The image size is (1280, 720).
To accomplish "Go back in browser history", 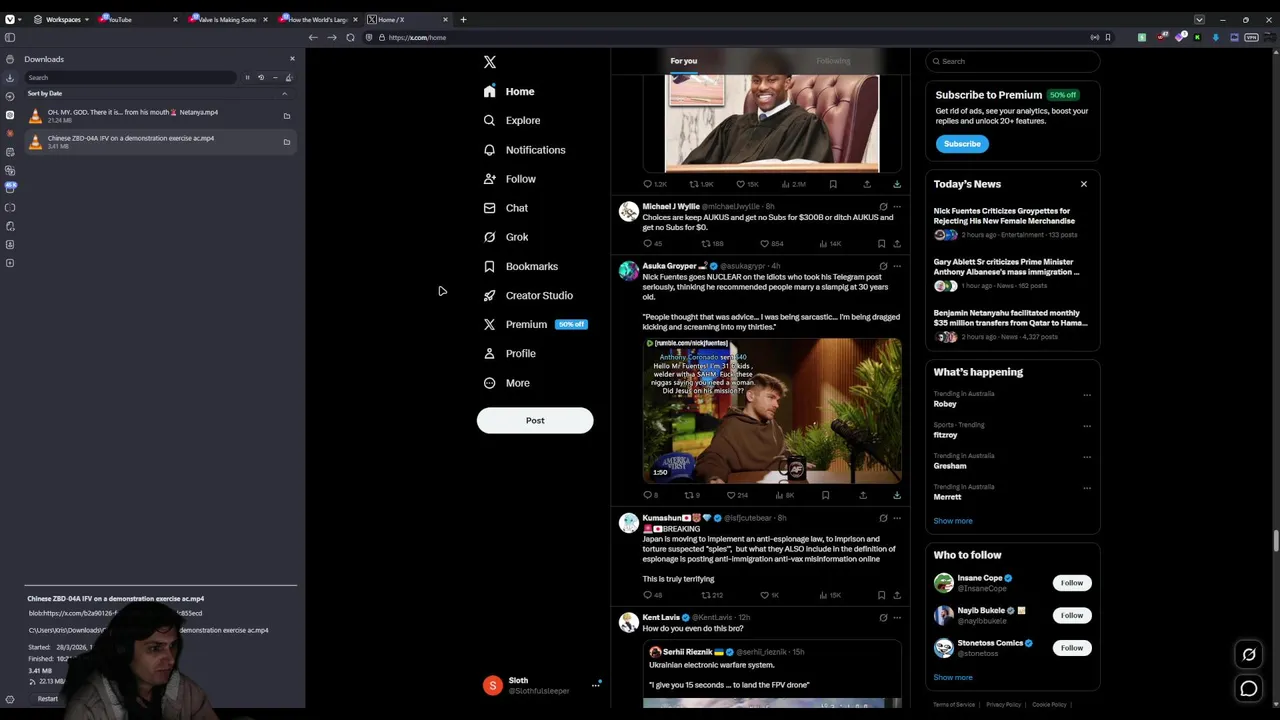I will [x=313, y=37].
